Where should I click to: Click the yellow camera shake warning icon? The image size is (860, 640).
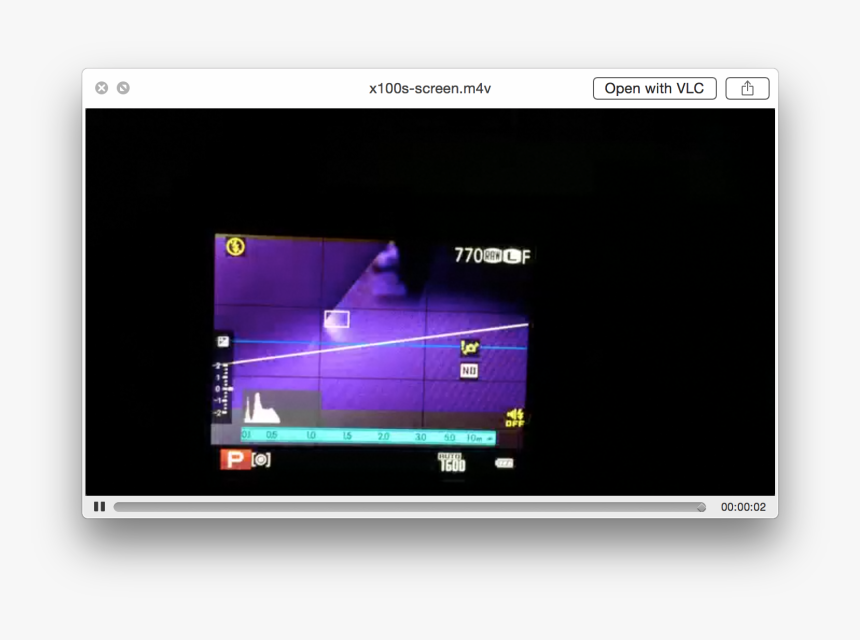[x=469, y=348]
